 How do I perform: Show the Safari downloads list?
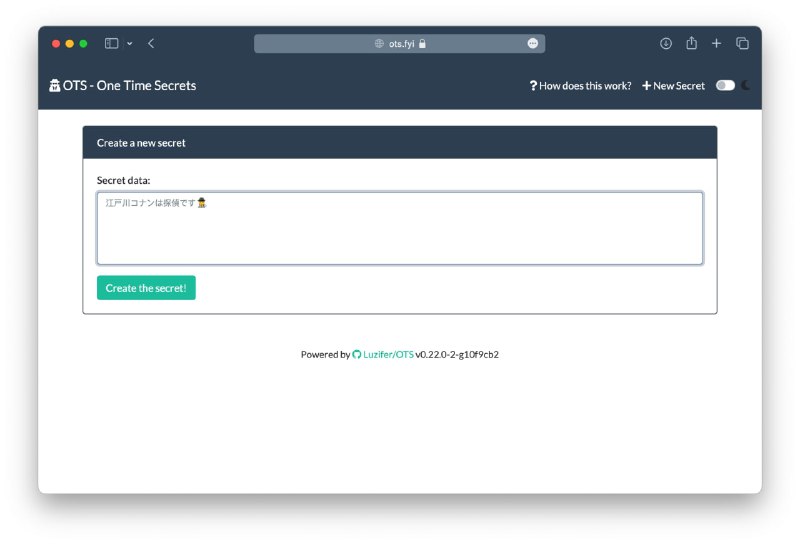pos(666,44)
